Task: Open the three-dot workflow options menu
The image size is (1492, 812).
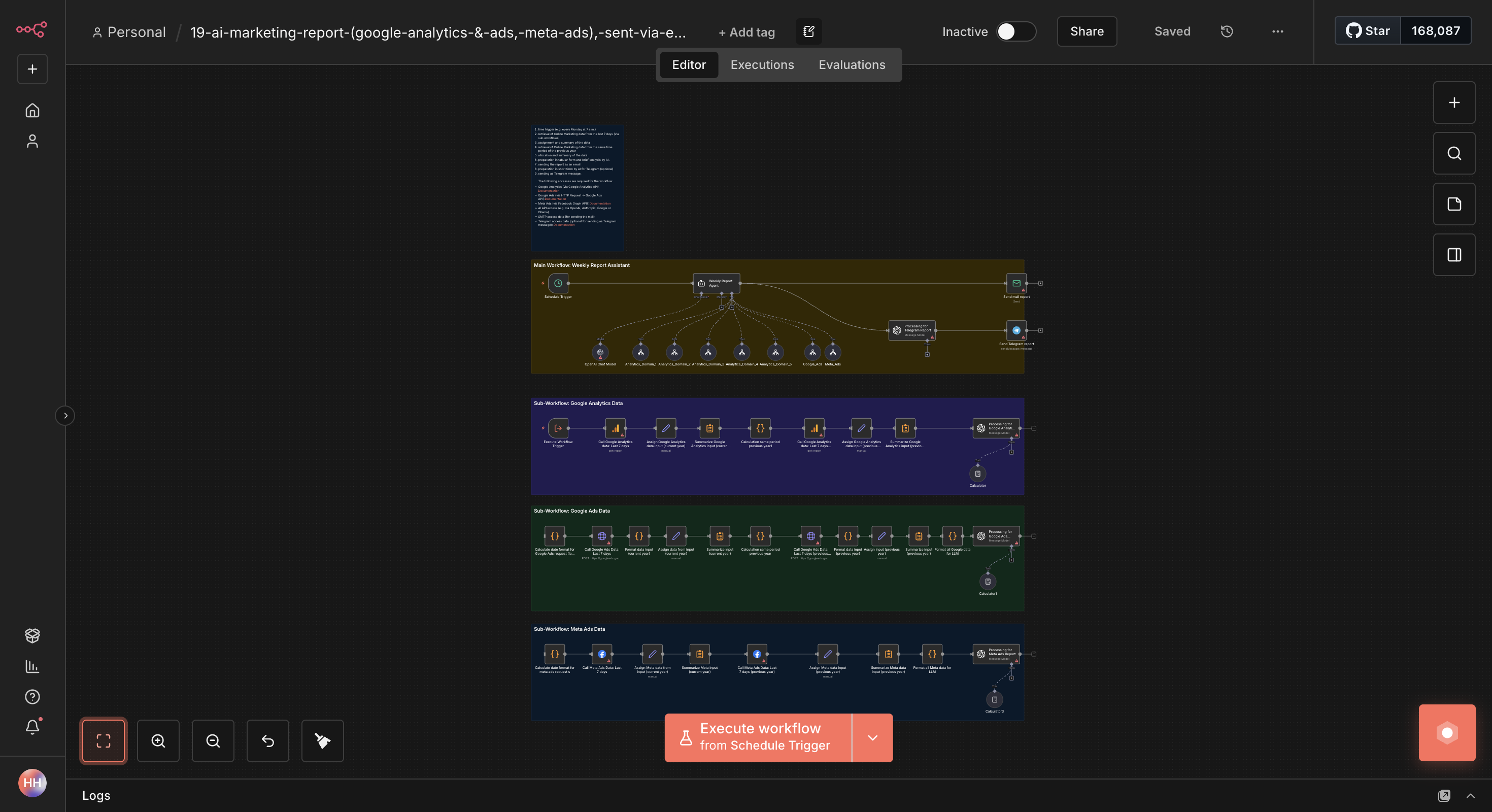Action: (x=1277, y=32)
